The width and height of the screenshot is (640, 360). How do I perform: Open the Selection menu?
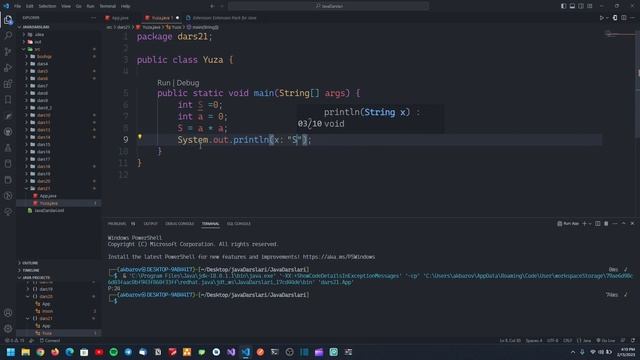pos(47,6)
